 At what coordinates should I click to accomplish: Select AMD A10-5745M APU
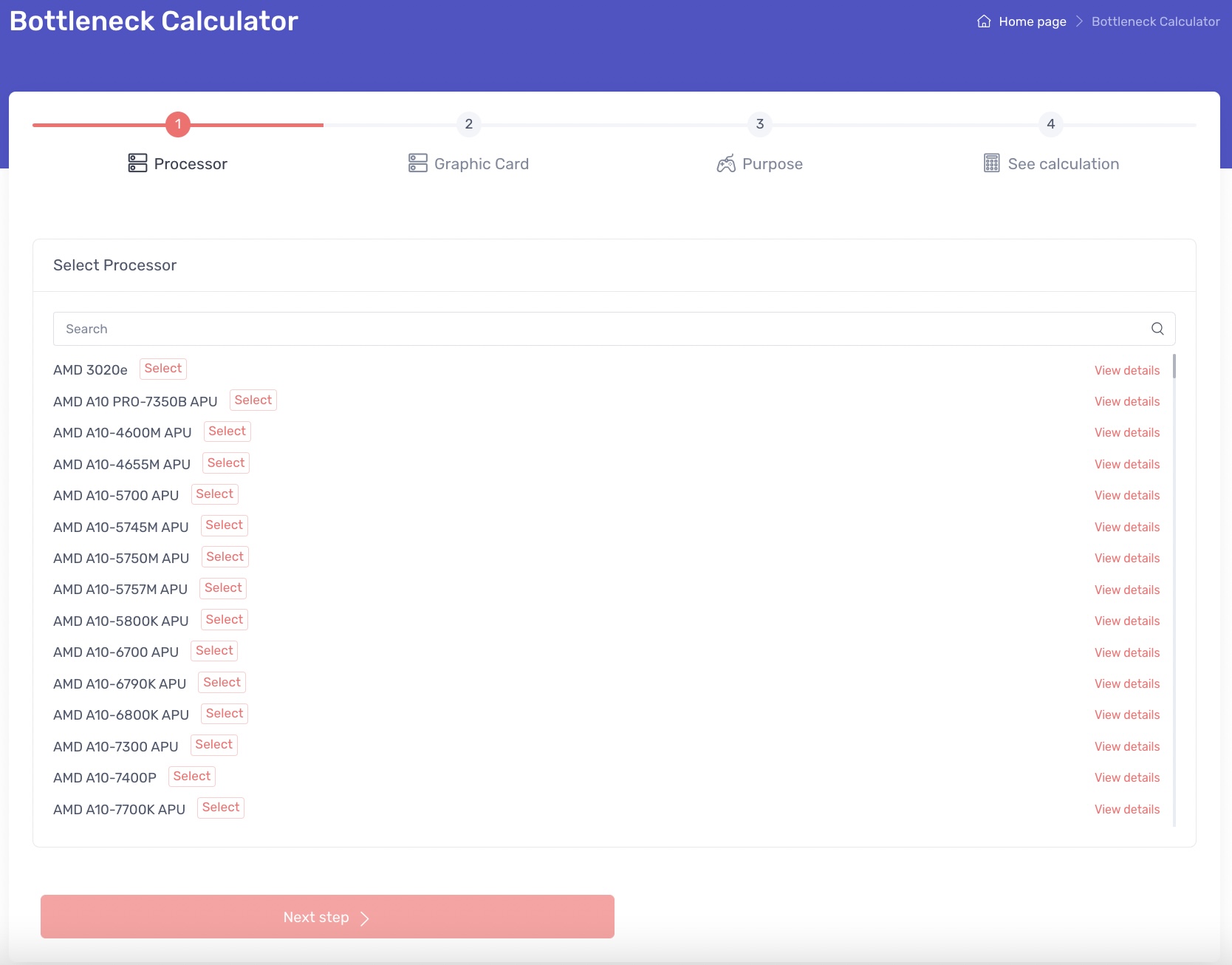(225, 525)
